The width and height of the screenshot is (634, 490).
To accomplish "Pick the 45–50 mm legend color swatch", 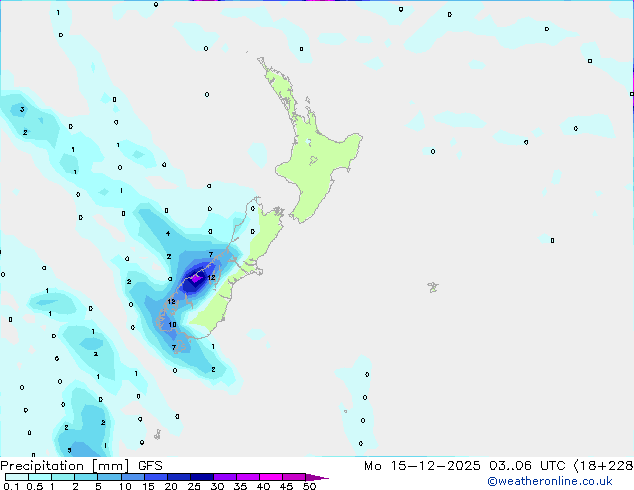I will pyautogui.click(x=294, y=477).
